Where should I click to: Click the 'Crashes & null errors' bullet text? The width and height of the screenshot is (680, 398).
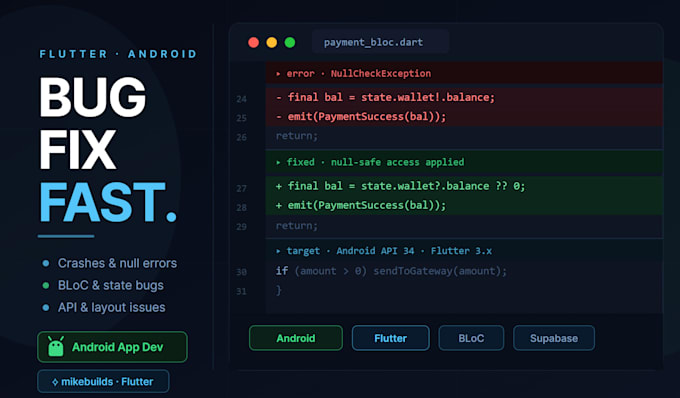(117, 263)
